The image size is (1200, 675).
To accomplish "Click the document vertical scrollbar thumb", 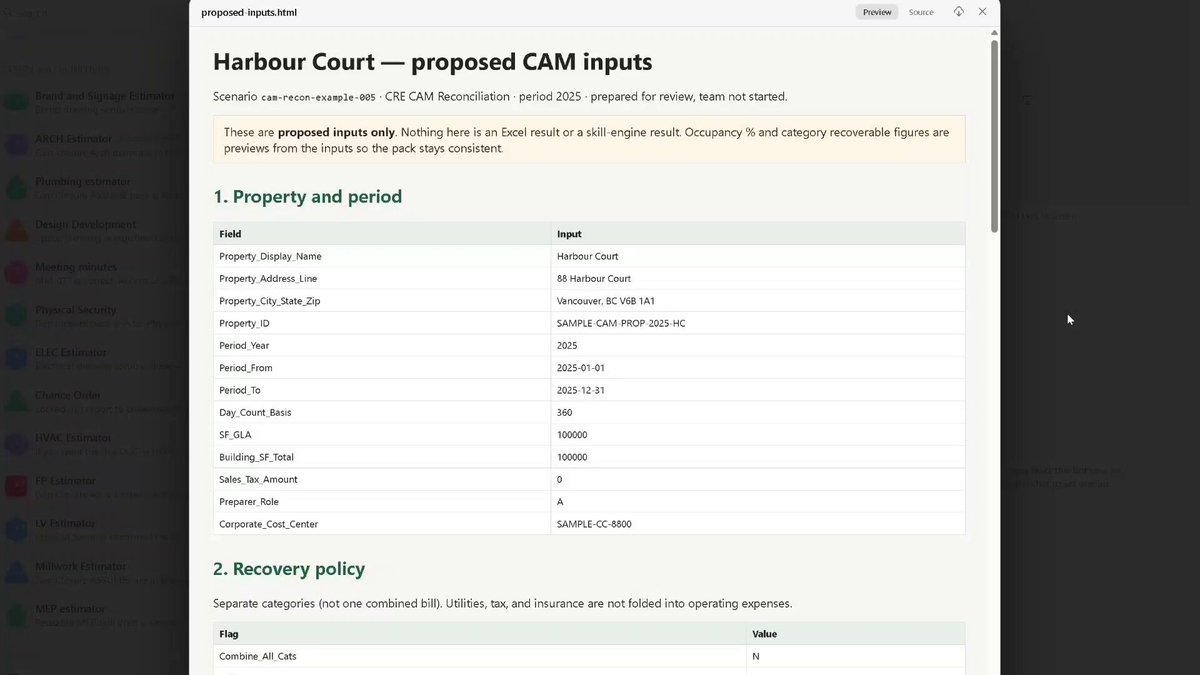I will tap(994, 136).
